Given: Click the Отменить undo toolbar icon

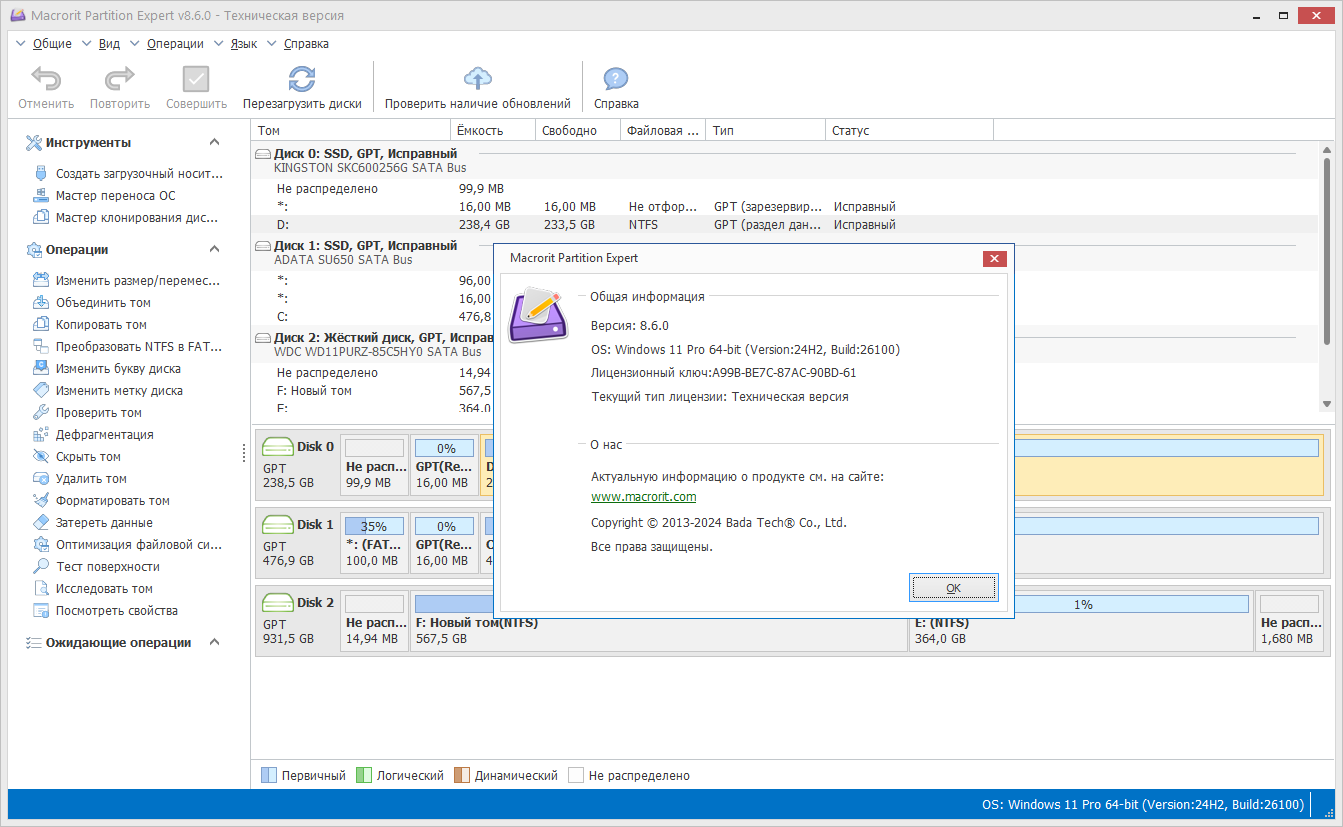Looking at the screenshot, I should point(46,80).
